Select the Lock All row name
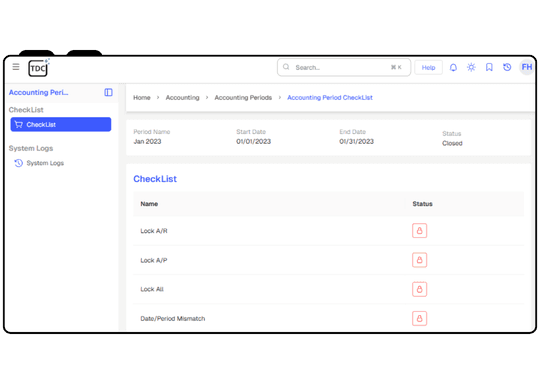Screen dimensions: 540x384 coord(152,289)
